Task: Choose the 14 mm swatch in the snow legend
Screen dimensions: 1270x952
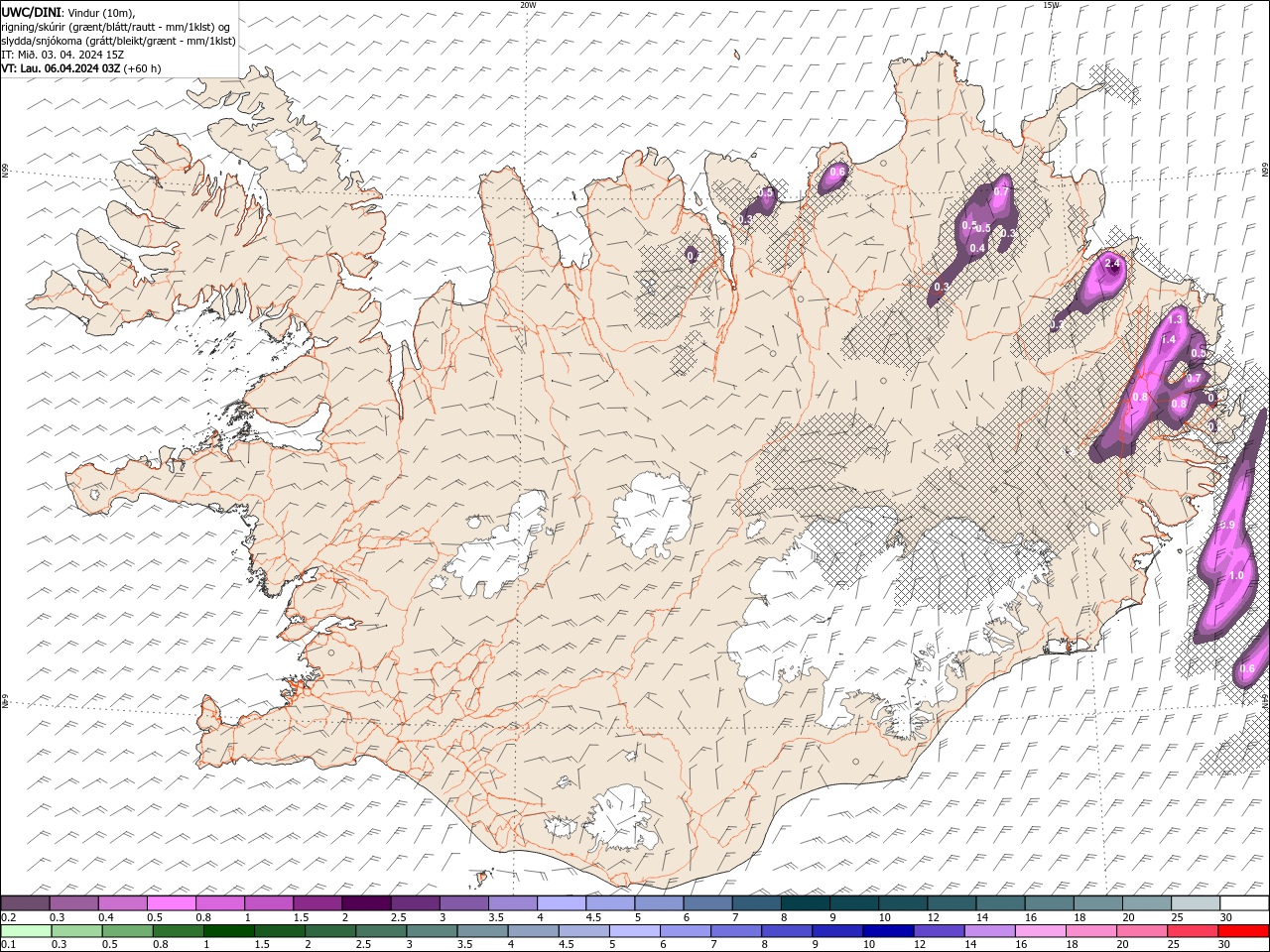Action: coord(999,903)
